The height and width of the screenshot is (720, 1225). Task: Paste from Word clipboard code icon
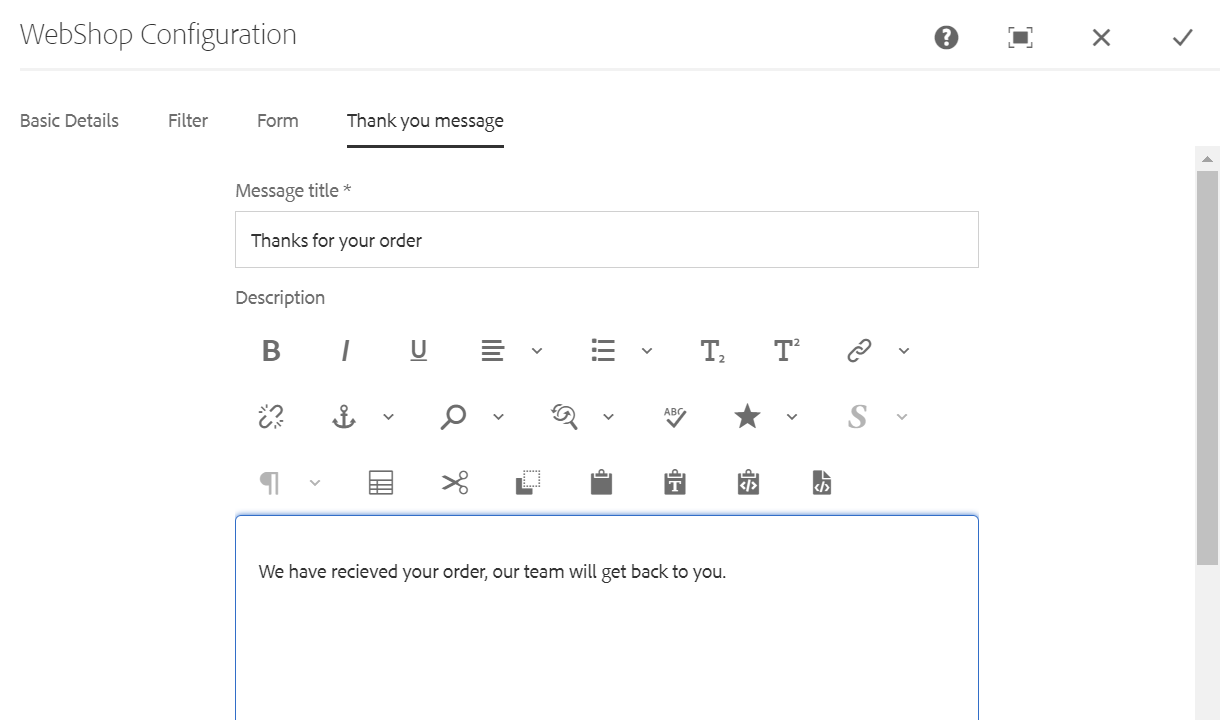748,483
